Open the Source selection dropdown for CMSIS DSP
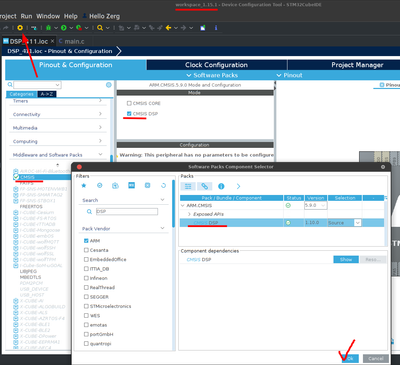This screenshot has width=400, height=365. (x=357, y=223)
